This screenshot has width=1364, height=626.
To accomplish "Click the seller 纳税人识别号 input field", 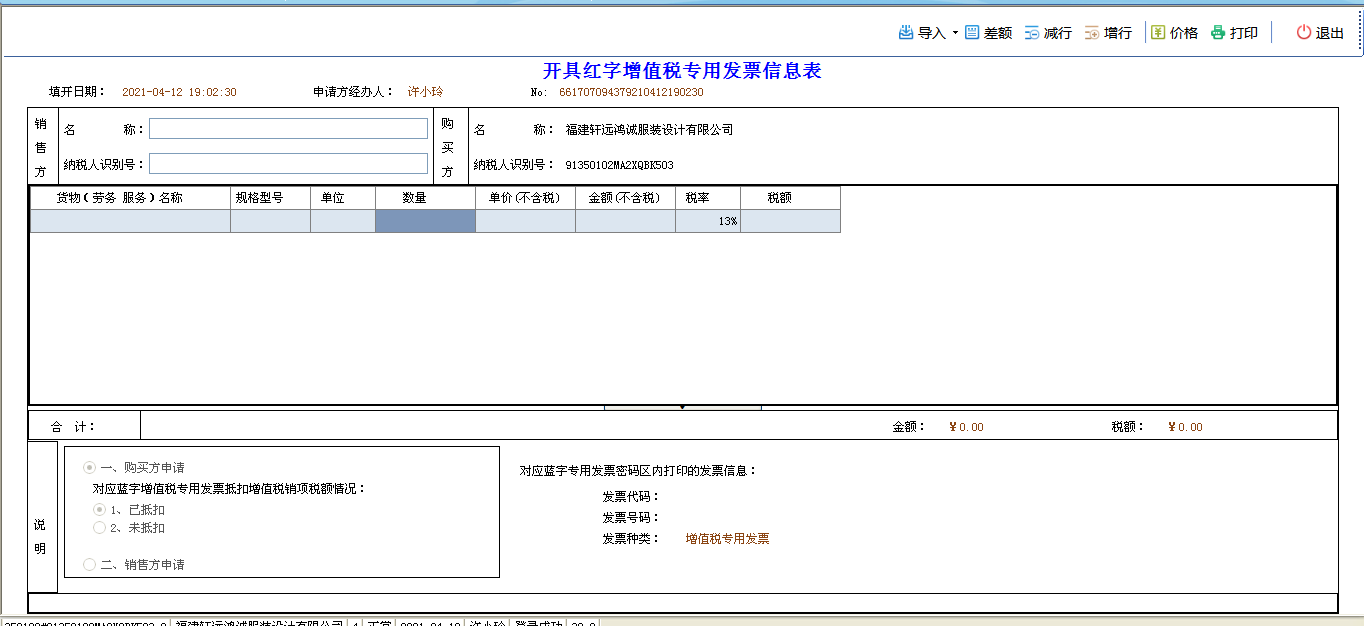I will point(288,164).
